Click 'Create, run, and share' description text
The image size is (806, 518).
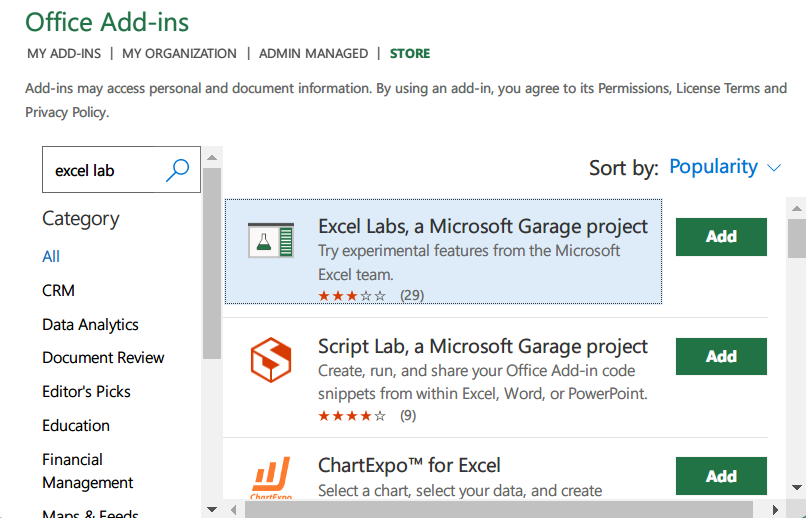[483, 382]
